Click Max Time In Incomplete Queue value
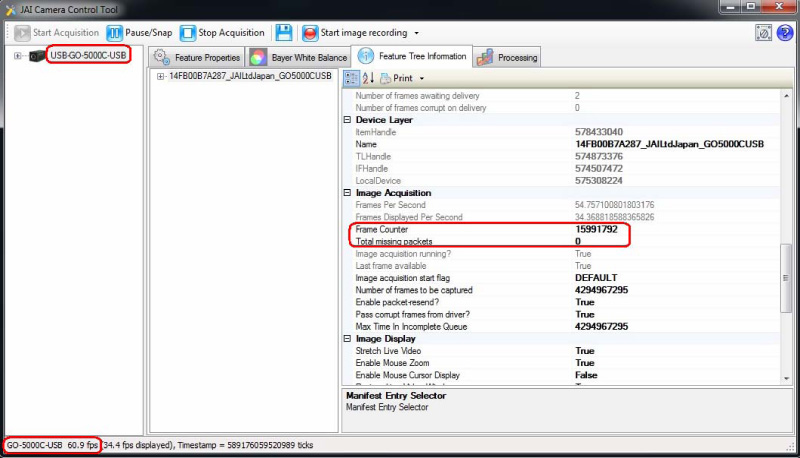Image resolution: width=800 pixels, height=458 pixels. click(x=602, y=327)
